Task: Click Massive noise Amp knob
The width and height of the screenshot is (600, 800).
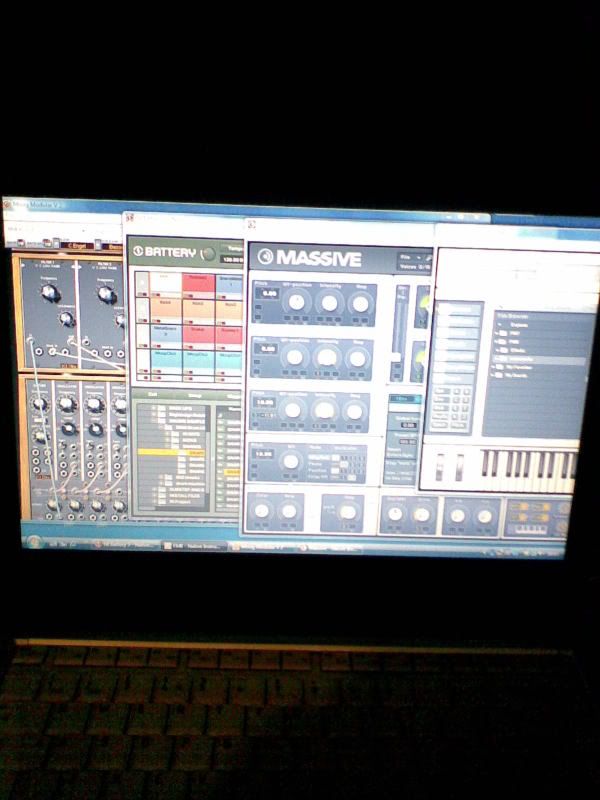Action: (x=289, y=511)
